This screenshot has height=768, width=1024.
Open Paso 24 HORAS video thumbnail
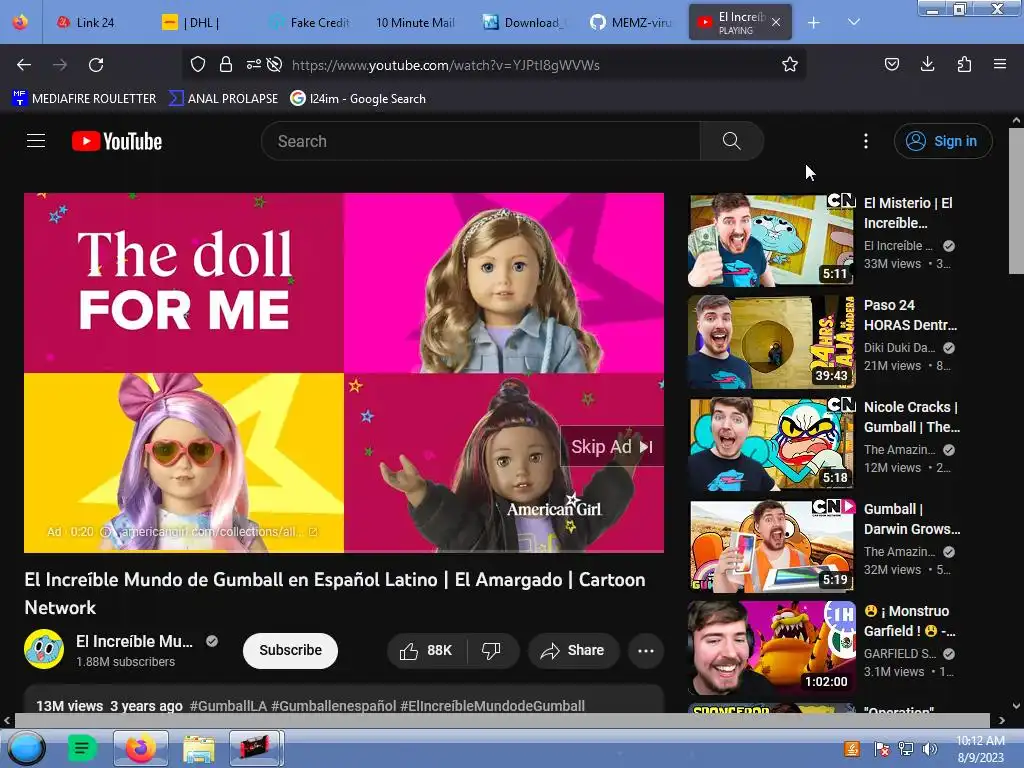click(771, 342)
